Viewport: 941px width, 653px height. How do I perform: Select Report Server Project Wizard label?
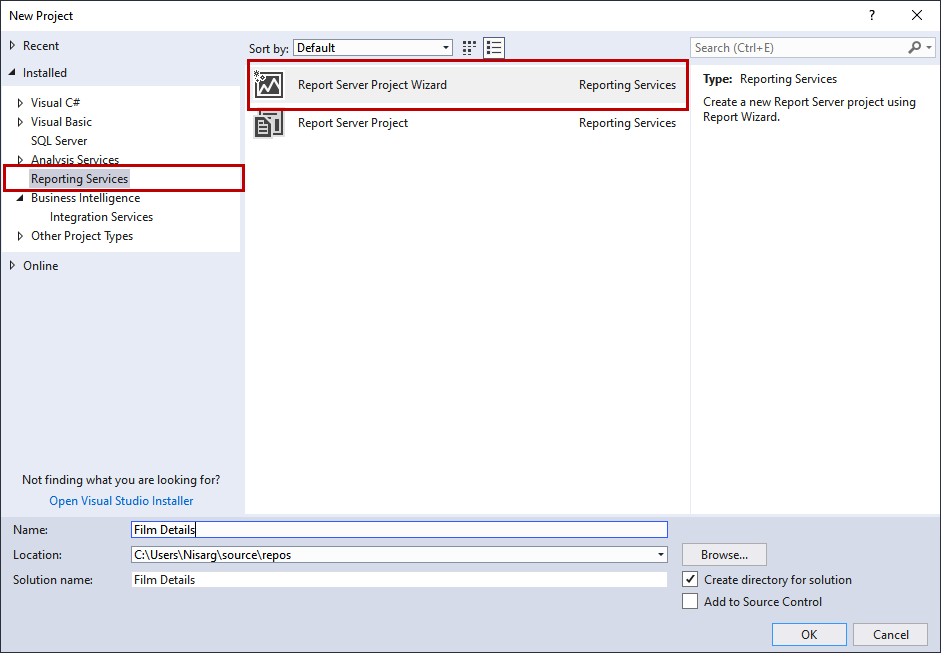click(372, 85)
